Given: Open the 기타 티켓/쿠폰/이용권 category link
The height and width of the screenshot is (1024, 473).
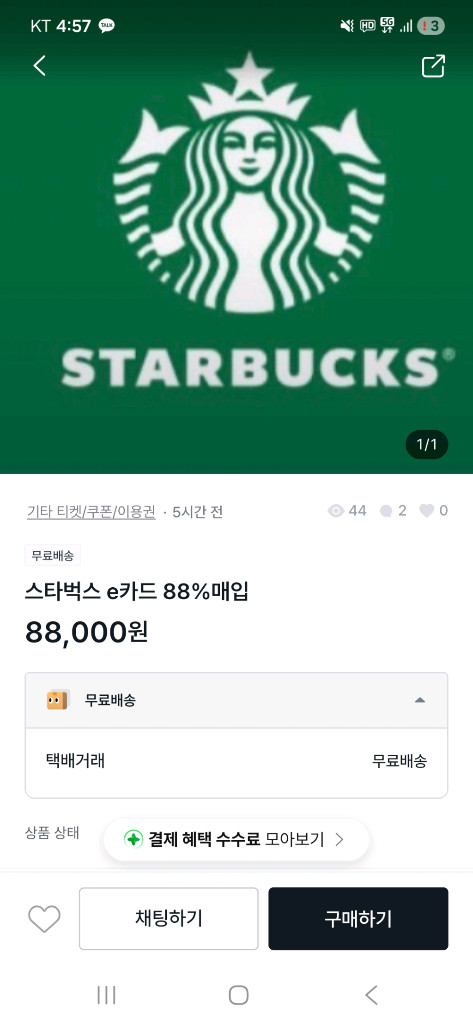Looking at the screenshot, I should click(91, 511).
